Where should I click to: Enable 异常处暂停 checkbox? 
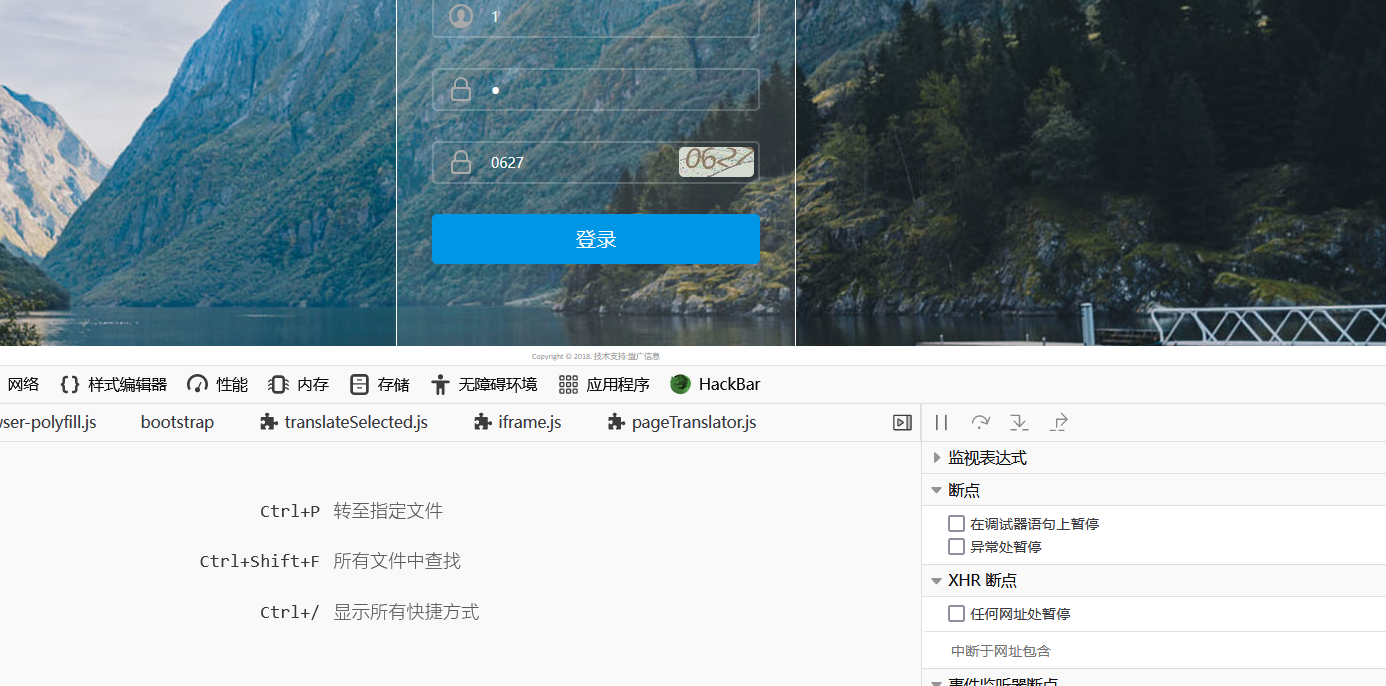[x=956, y=546]
